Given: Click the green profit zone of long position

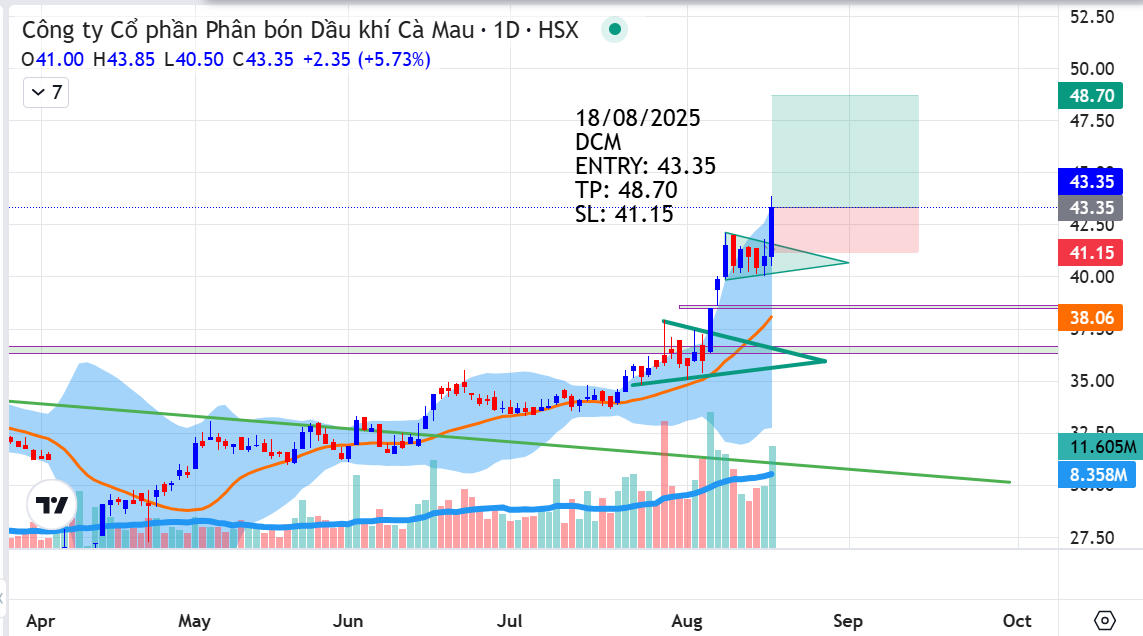Looking at the screenshot, I should pyautogui.click(x=845, y=151).
